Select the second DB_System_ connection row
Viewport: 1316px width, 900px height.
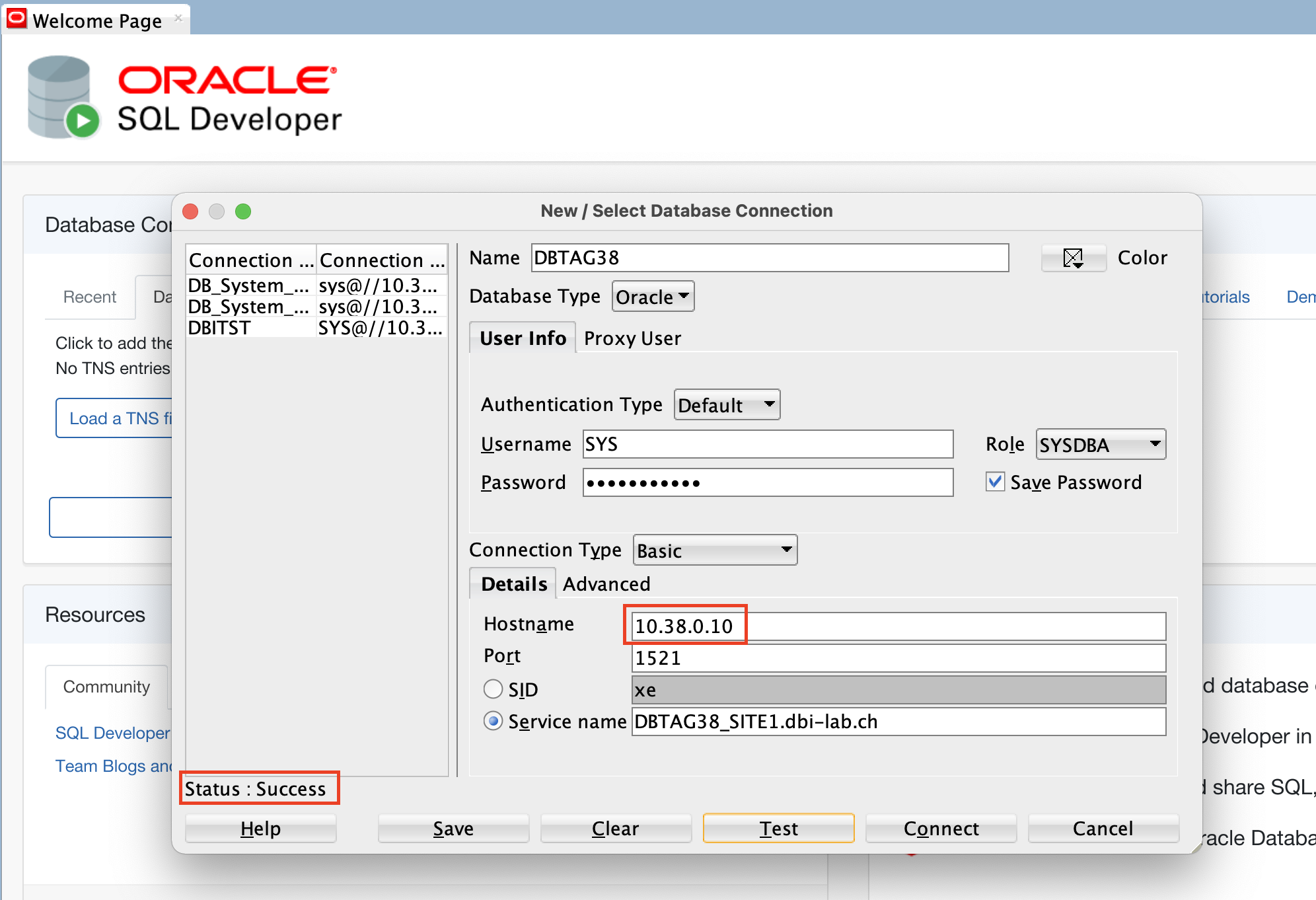pos(317,307)
